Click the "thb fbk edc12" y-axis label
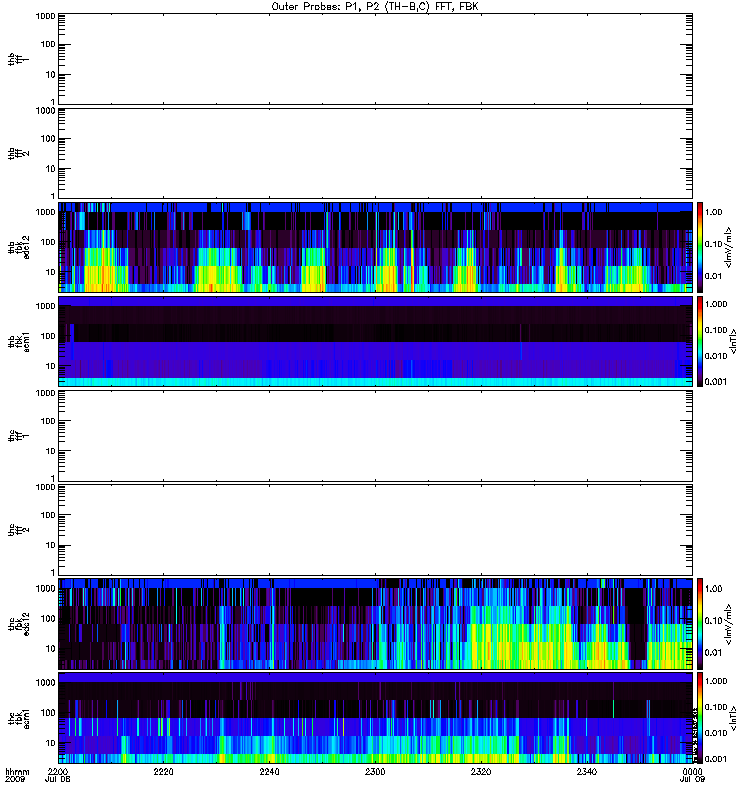 tap(18, 247)
